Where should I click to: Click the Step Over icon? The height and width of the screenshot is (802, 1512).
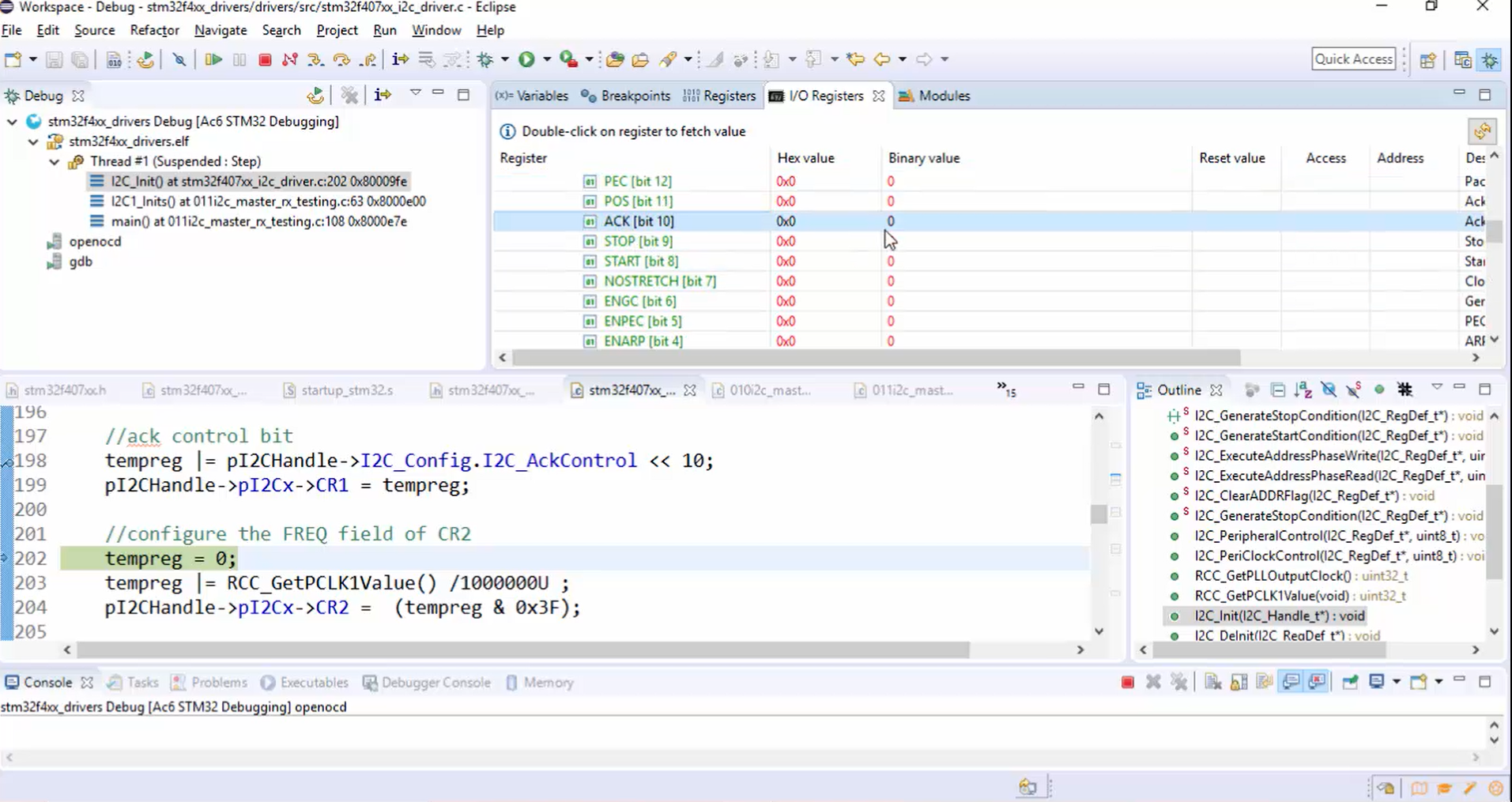tap(341, 59)
